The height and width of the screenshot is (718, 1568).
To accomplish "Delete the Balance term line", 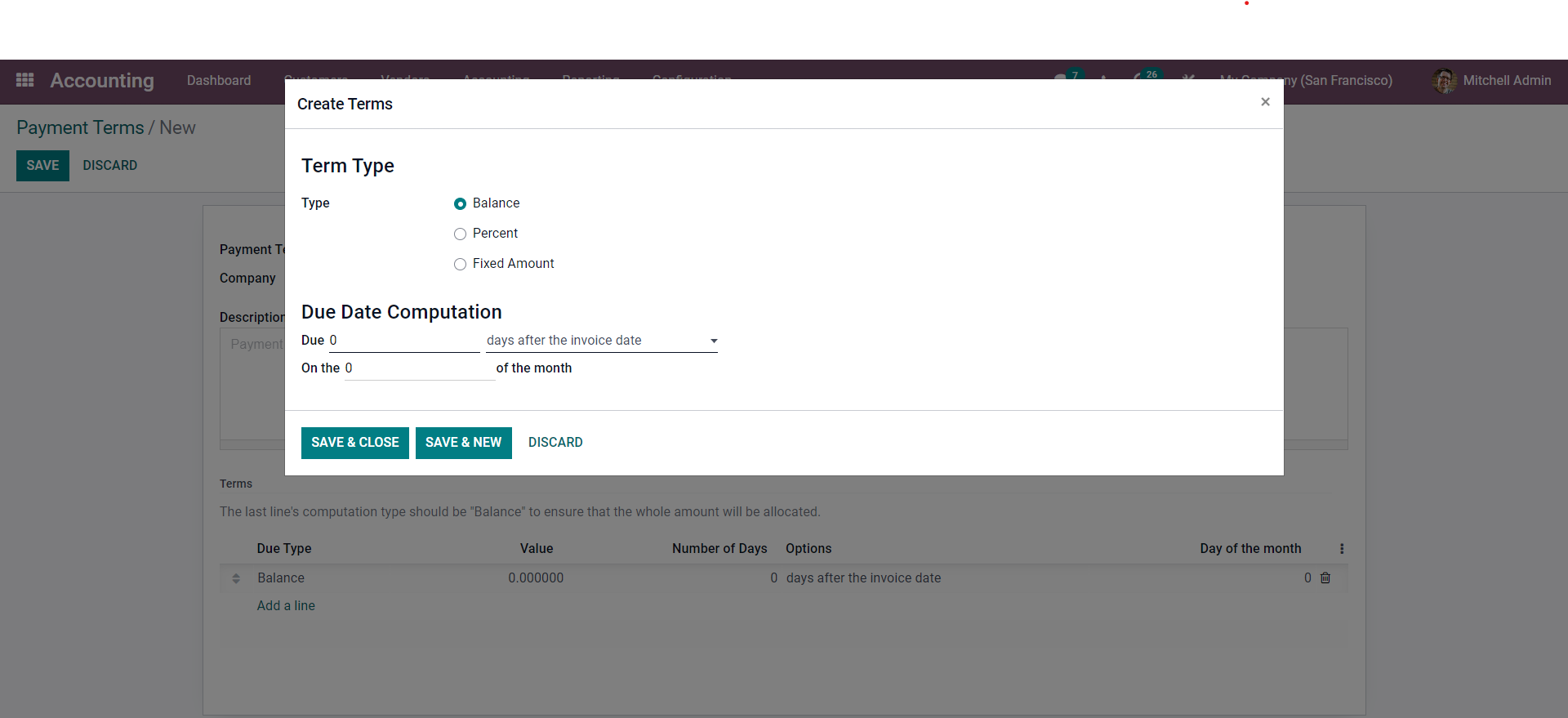I will (x=1325, y=578).
